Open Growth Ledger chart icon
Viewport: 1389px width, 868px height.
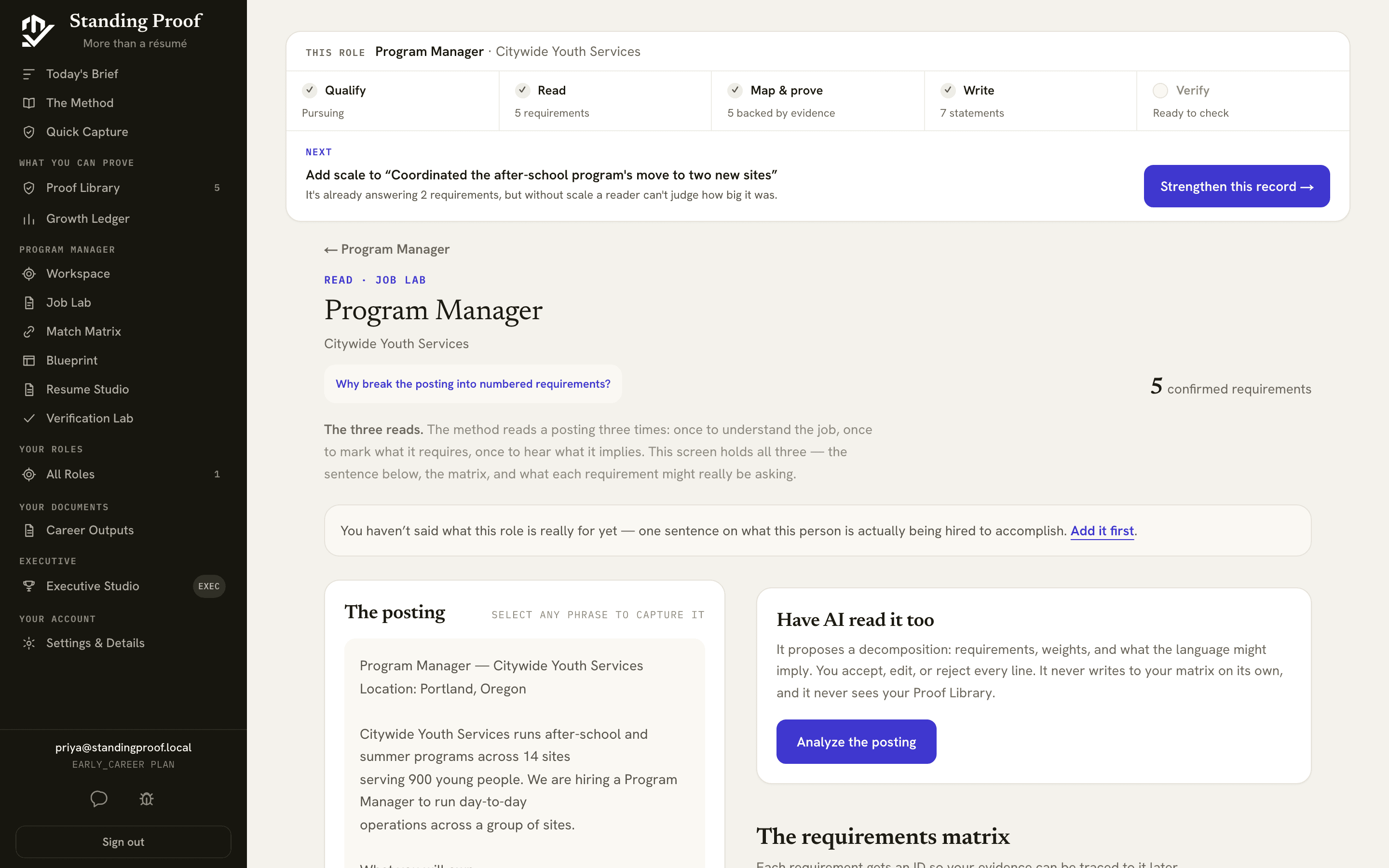(x=29, y=219)
